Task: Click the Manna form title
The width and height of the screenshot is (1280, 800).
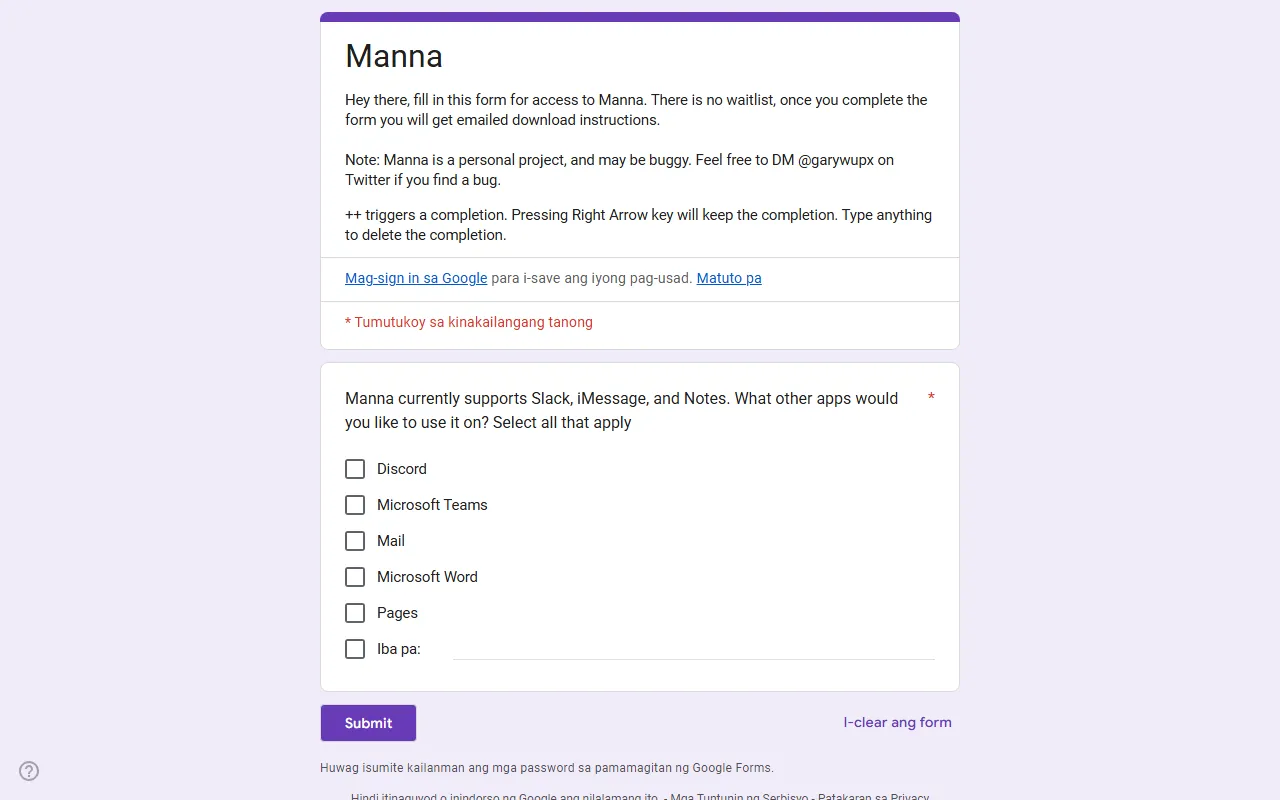Action: [394, 56]
